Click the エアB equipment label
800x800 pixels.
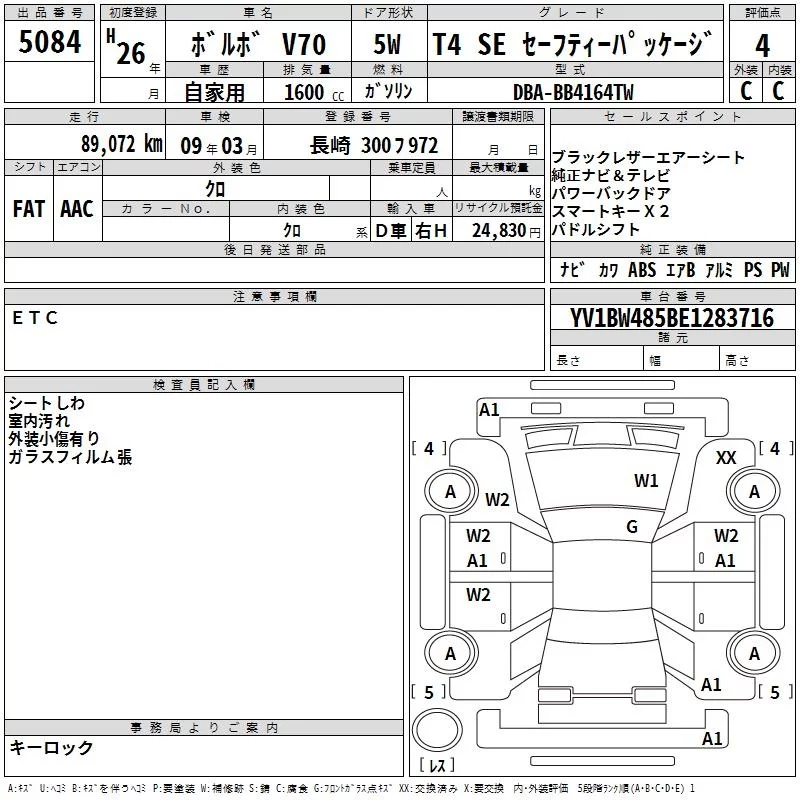tap(681, 270)
